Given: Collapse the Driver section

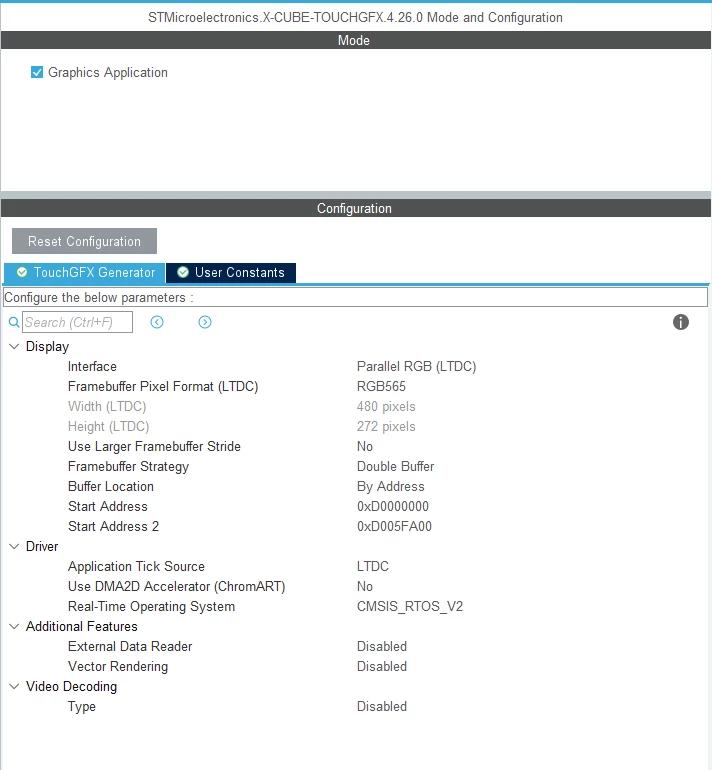Looking at the screenshot, I should tap(14, 546).
